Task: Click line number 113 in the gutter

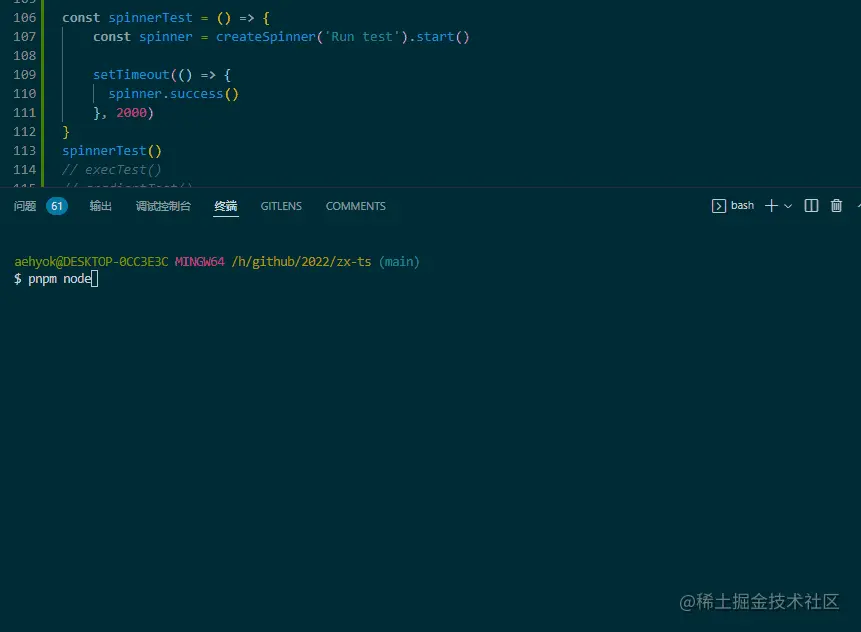Action: point(25,150)
